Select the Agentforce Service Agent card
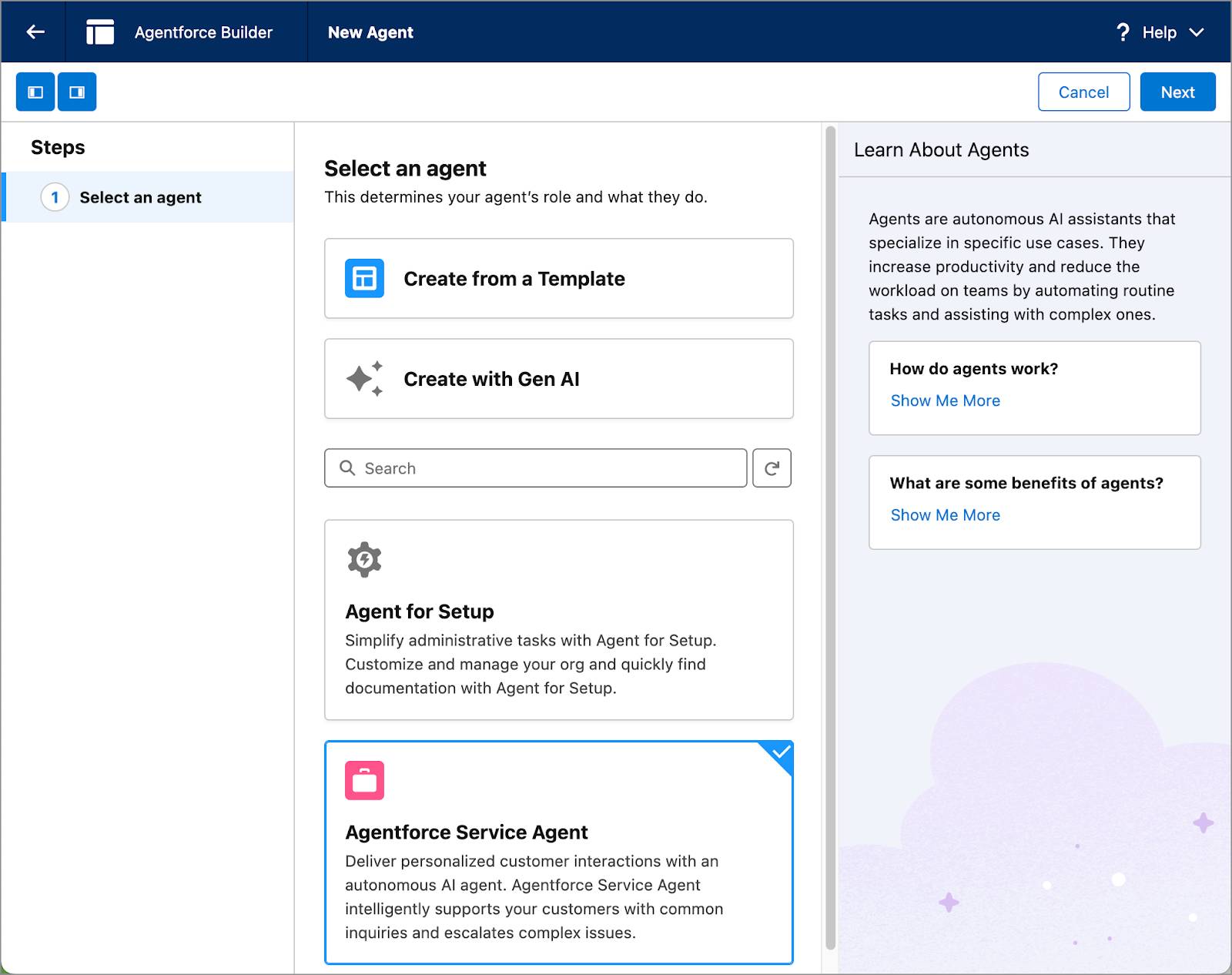The image size is (1232, 975). pyautogui.click(x=559, y=853)
